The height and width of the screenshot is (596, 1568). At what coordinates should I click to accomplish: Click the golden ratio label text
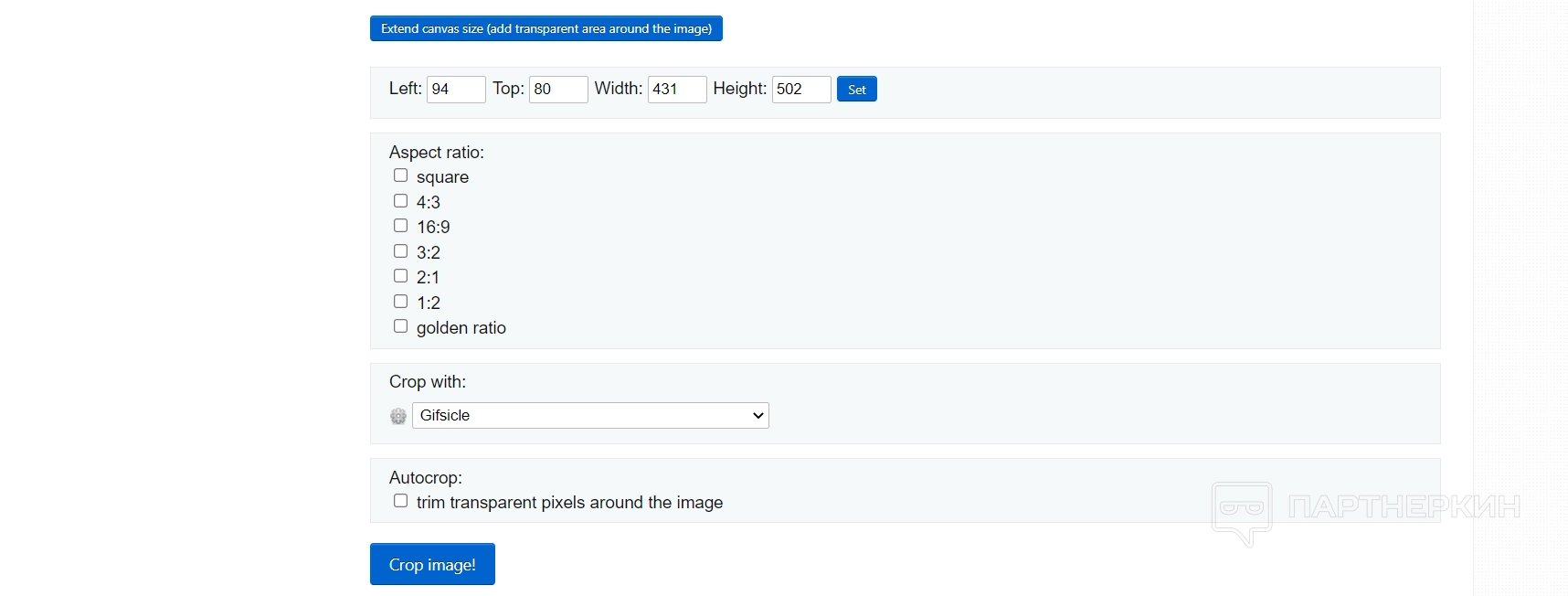[461, 328]
